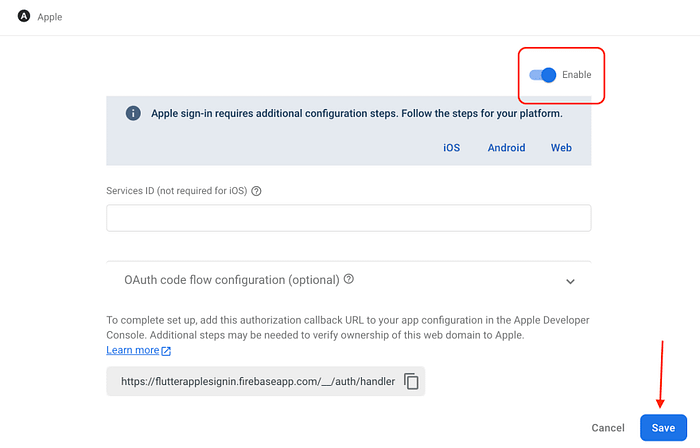Click the Apple provider logo icon
700x448 pixels.
24,17
